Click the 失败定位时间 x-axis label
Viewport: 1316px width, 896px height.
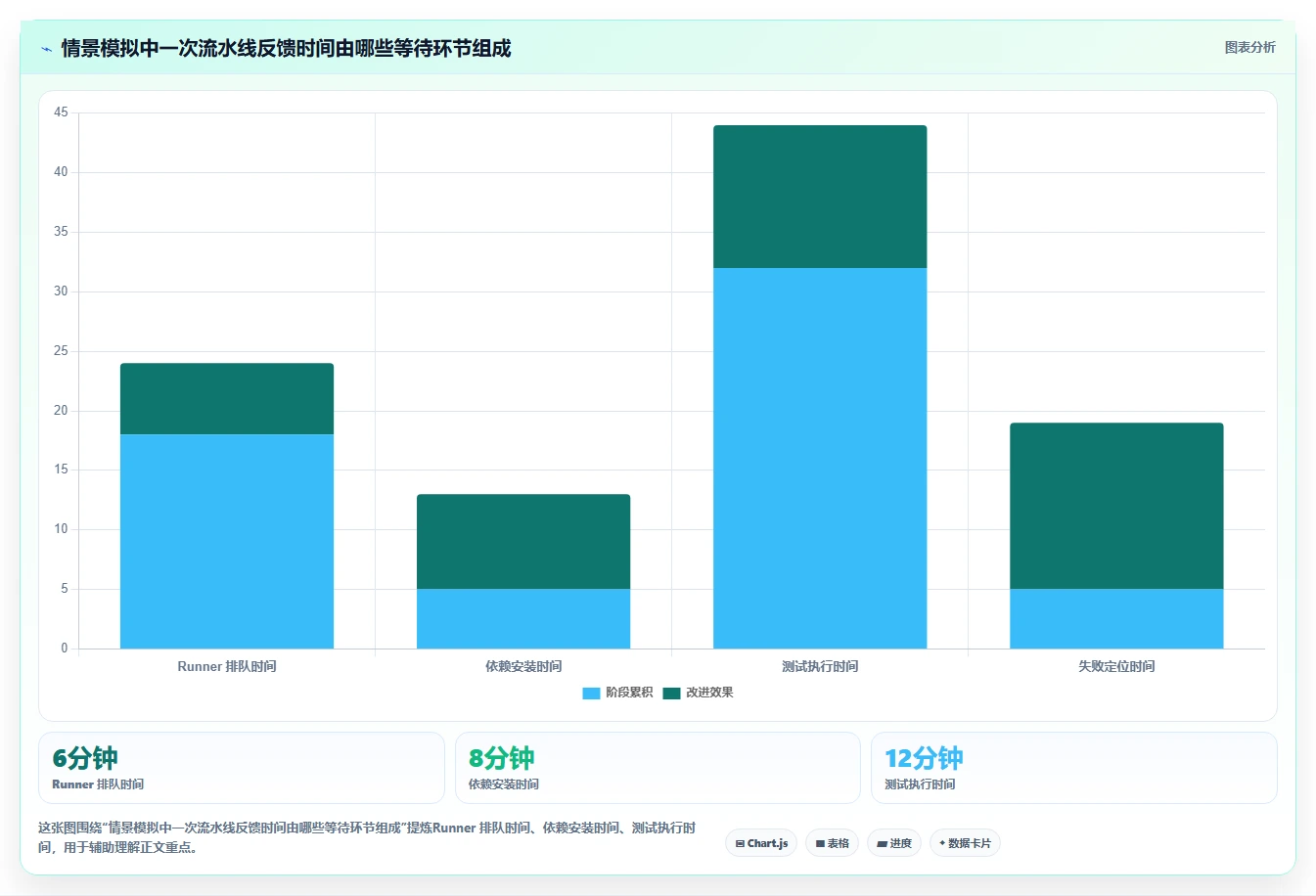(1116, 666)
